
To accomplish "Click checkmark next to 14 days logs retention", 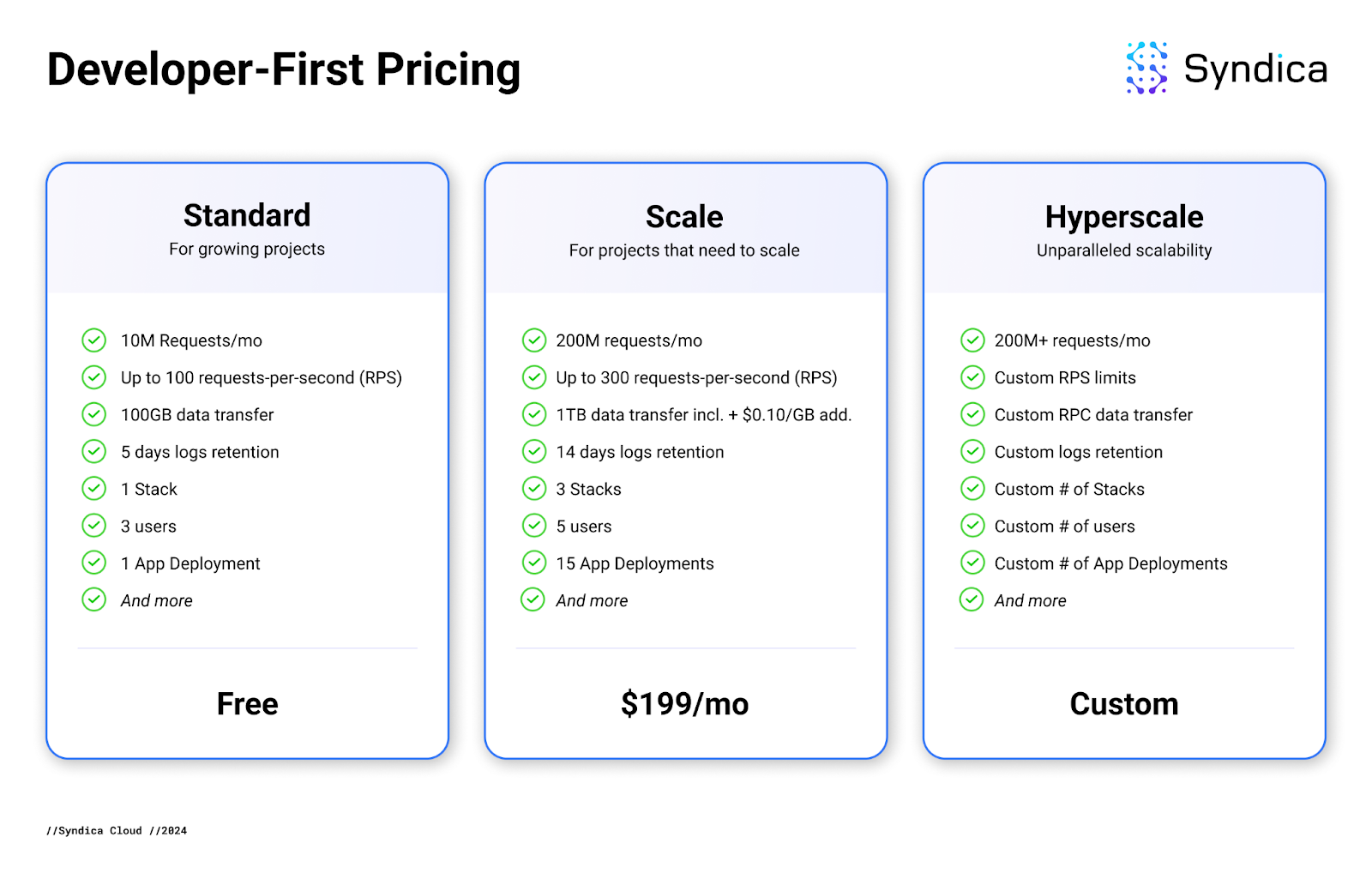I will pyautogui.click(x=533, y=452).
